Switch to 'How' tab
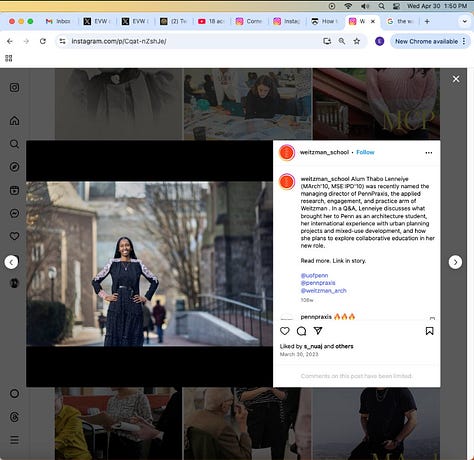Image resolution: width=474 pixels, height=460 pixels. point(325,21)
